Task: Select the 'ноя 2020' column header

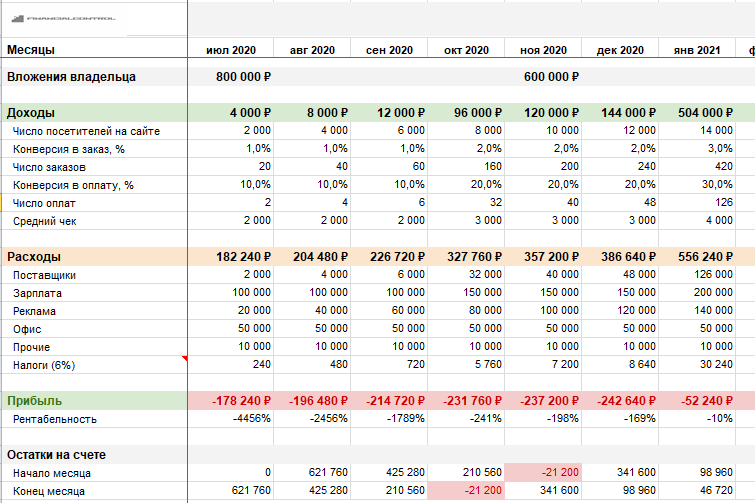Action: (x=543, y=50)
